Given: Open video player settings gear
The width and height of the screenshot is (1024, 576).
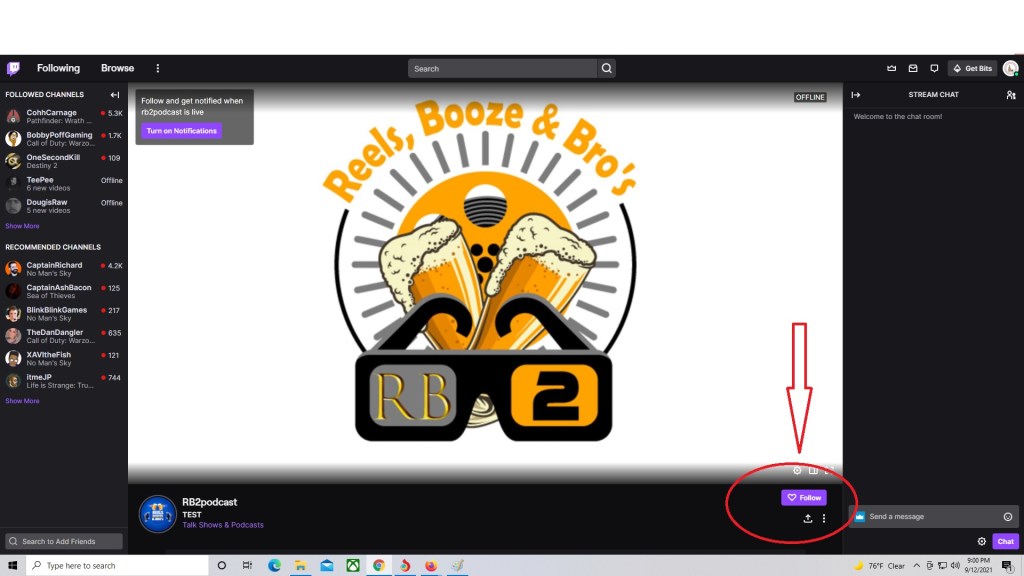Looking at the screenshot, I should pyautogui.click(x=797, y=471).
